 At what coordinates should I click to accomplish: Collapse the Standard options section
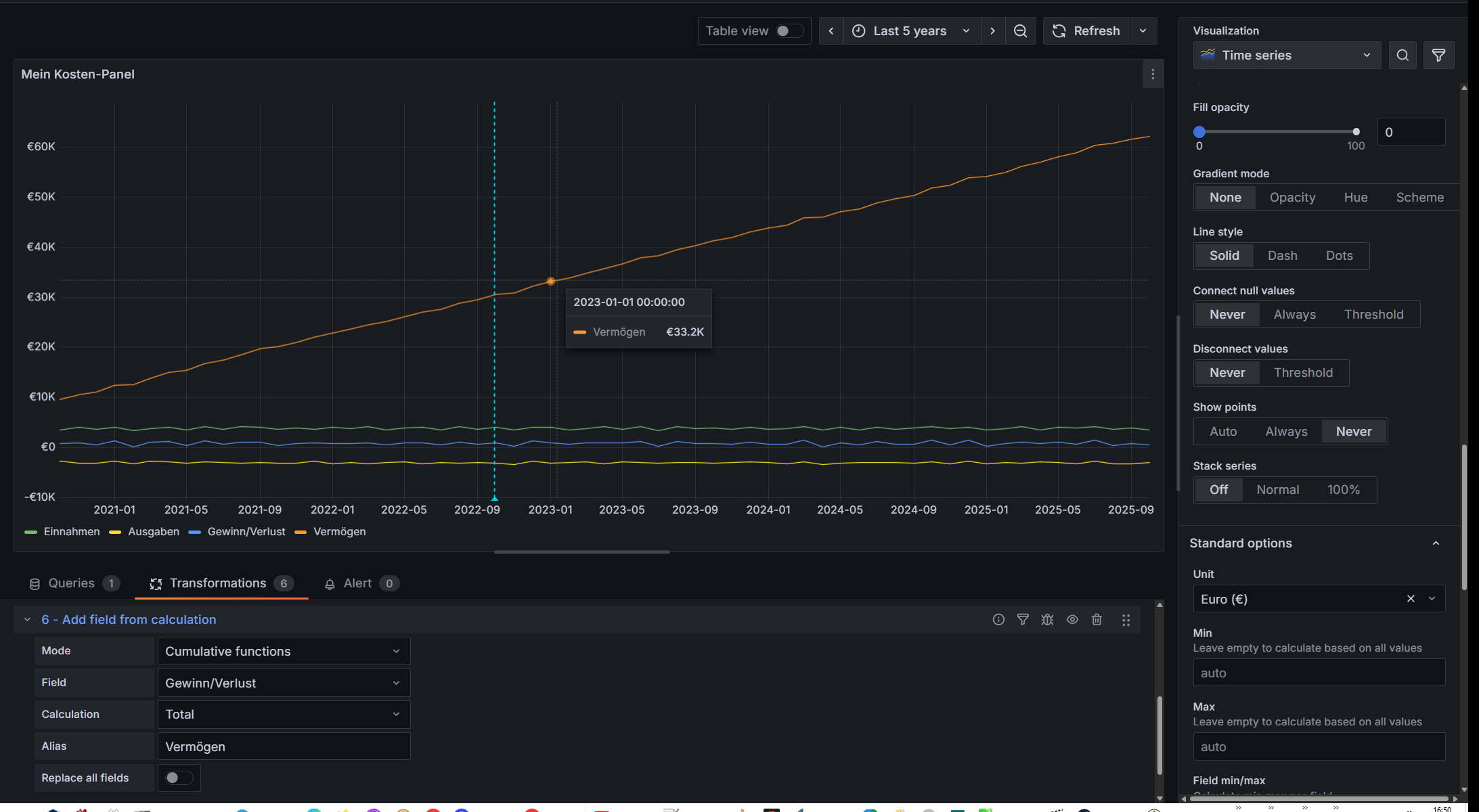[1436, 543]
